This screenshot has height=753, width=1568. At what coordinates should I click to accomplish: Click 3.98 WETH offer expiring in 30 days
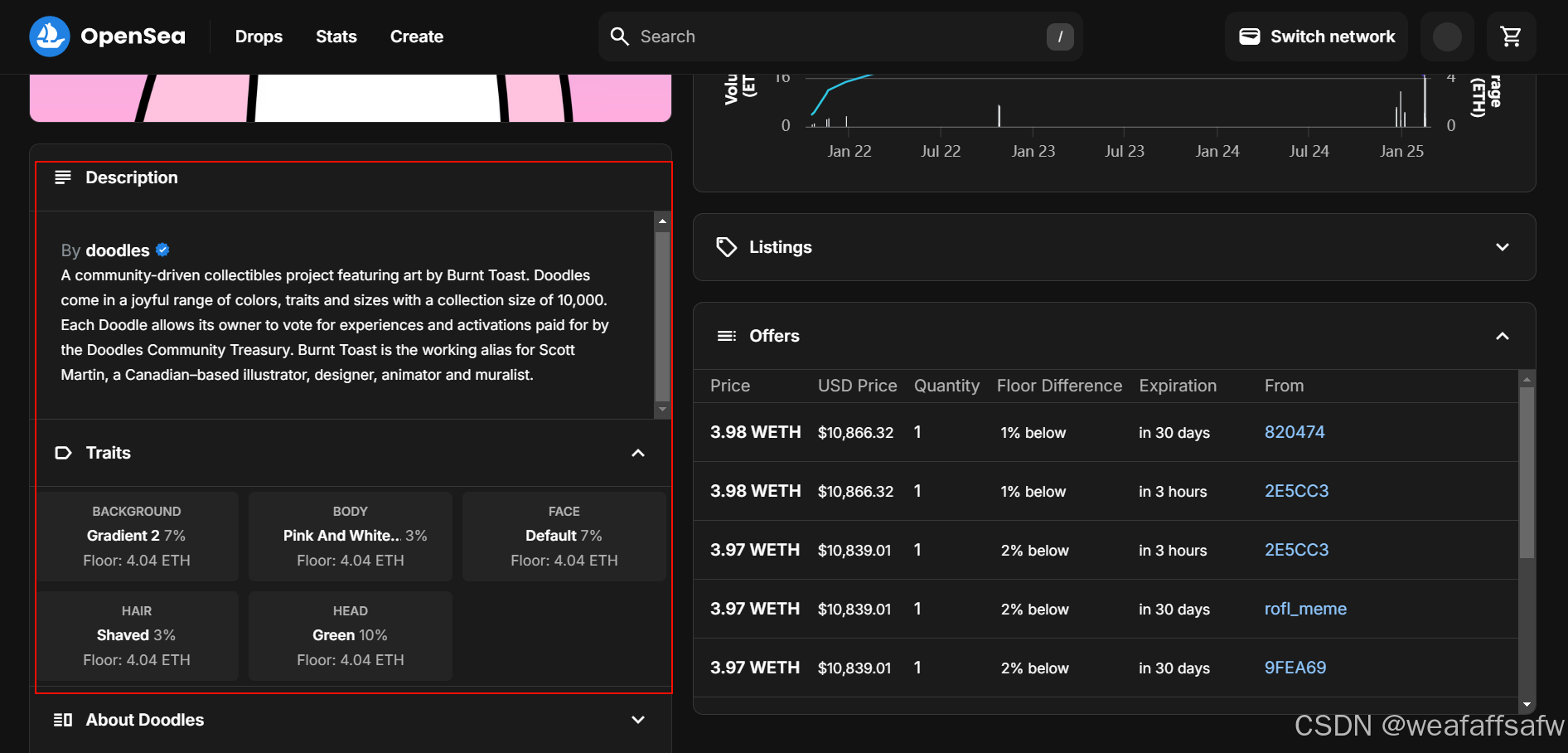[x=1106, y=432]
